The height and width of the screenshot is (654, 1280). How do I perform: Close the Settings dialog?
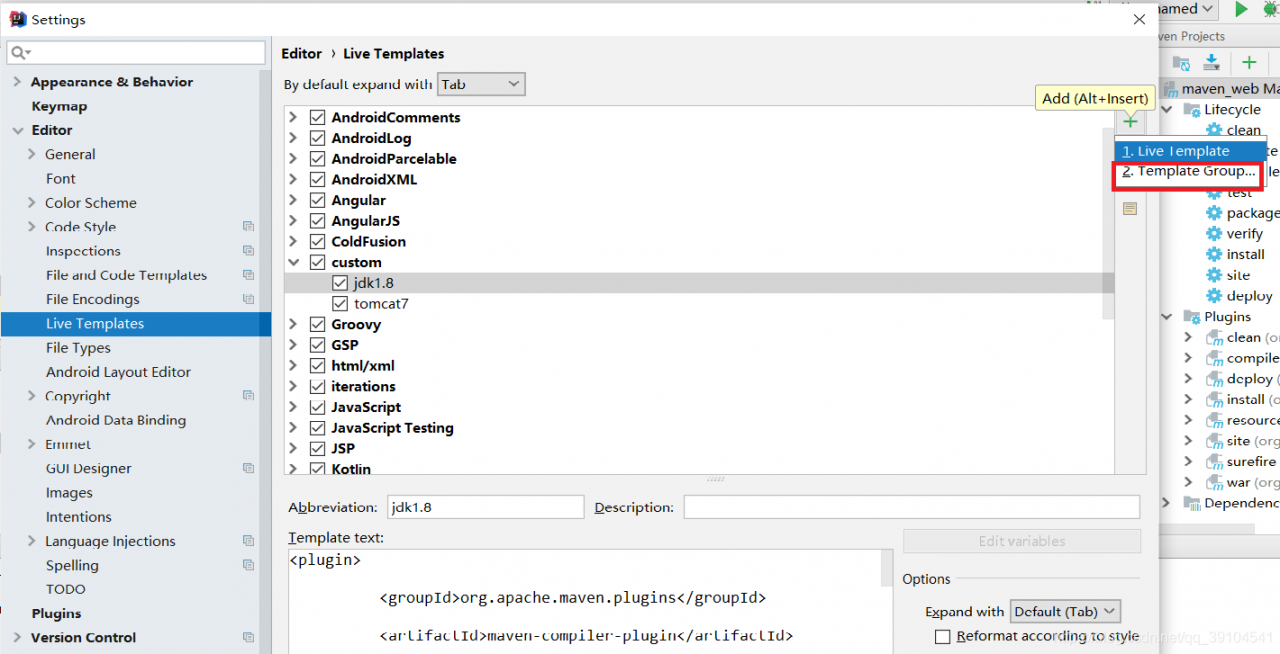click(x=1139, y=19)
